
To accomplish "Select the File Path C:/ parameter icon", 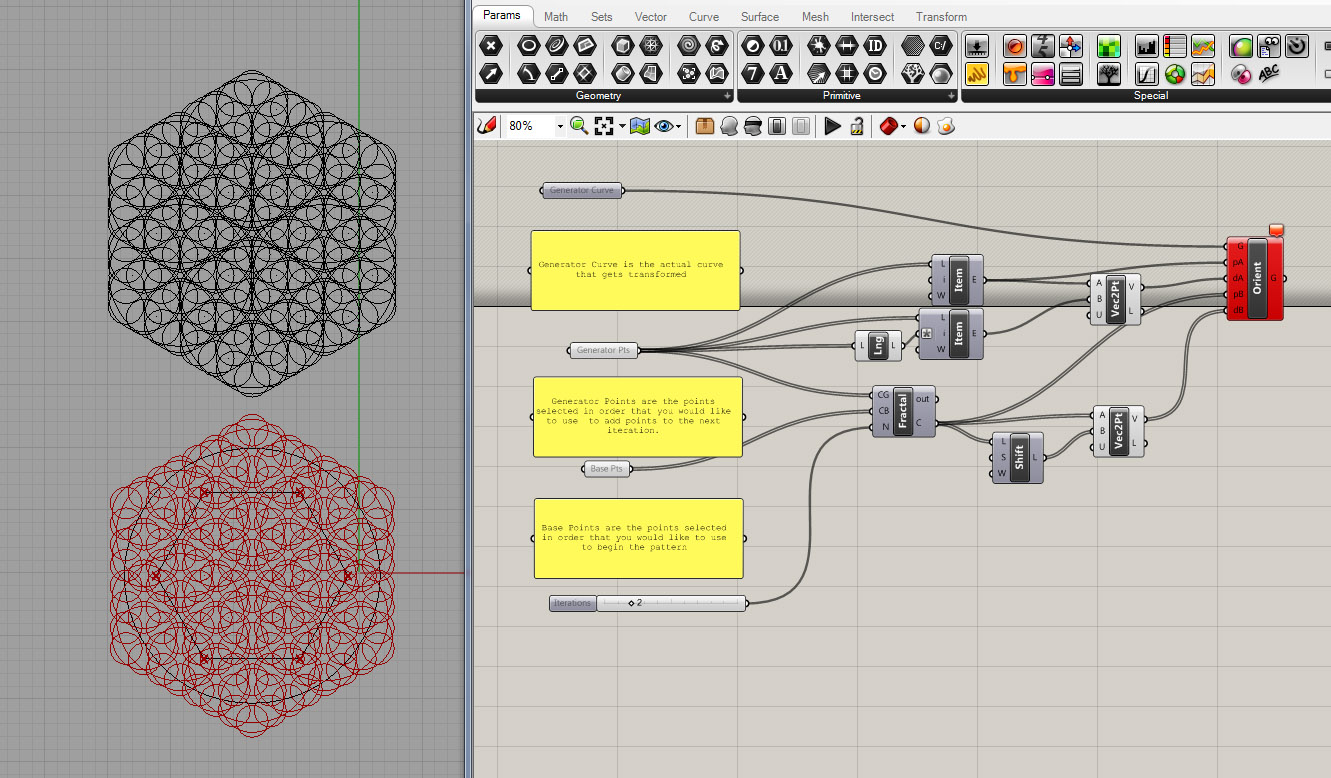I will [940, 45].
